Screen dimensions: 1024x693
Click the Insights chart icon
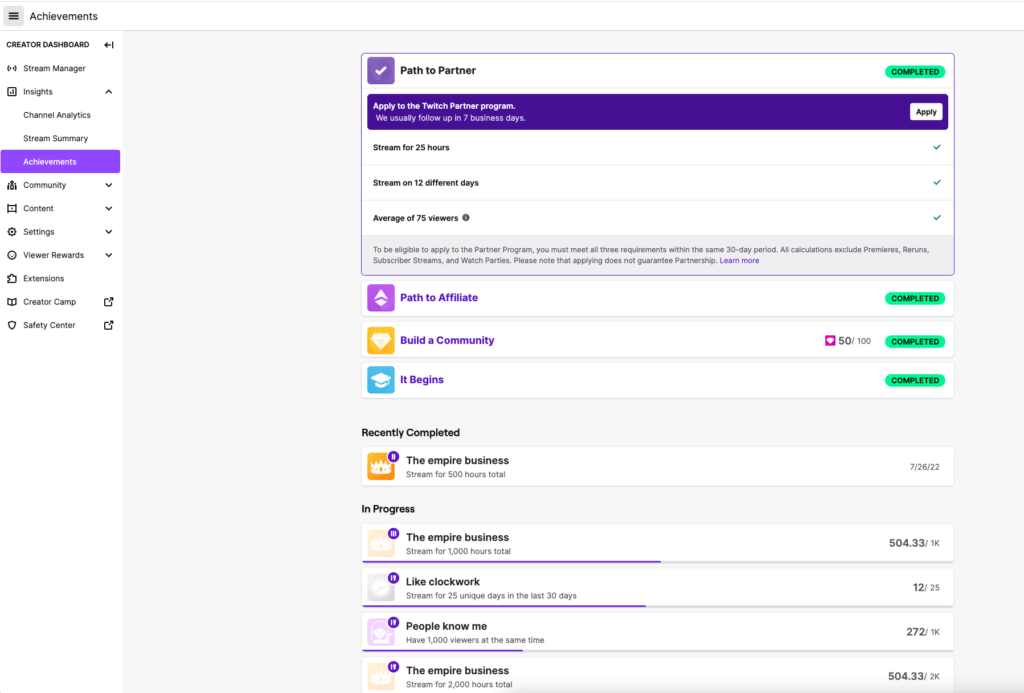coord(12,91)
